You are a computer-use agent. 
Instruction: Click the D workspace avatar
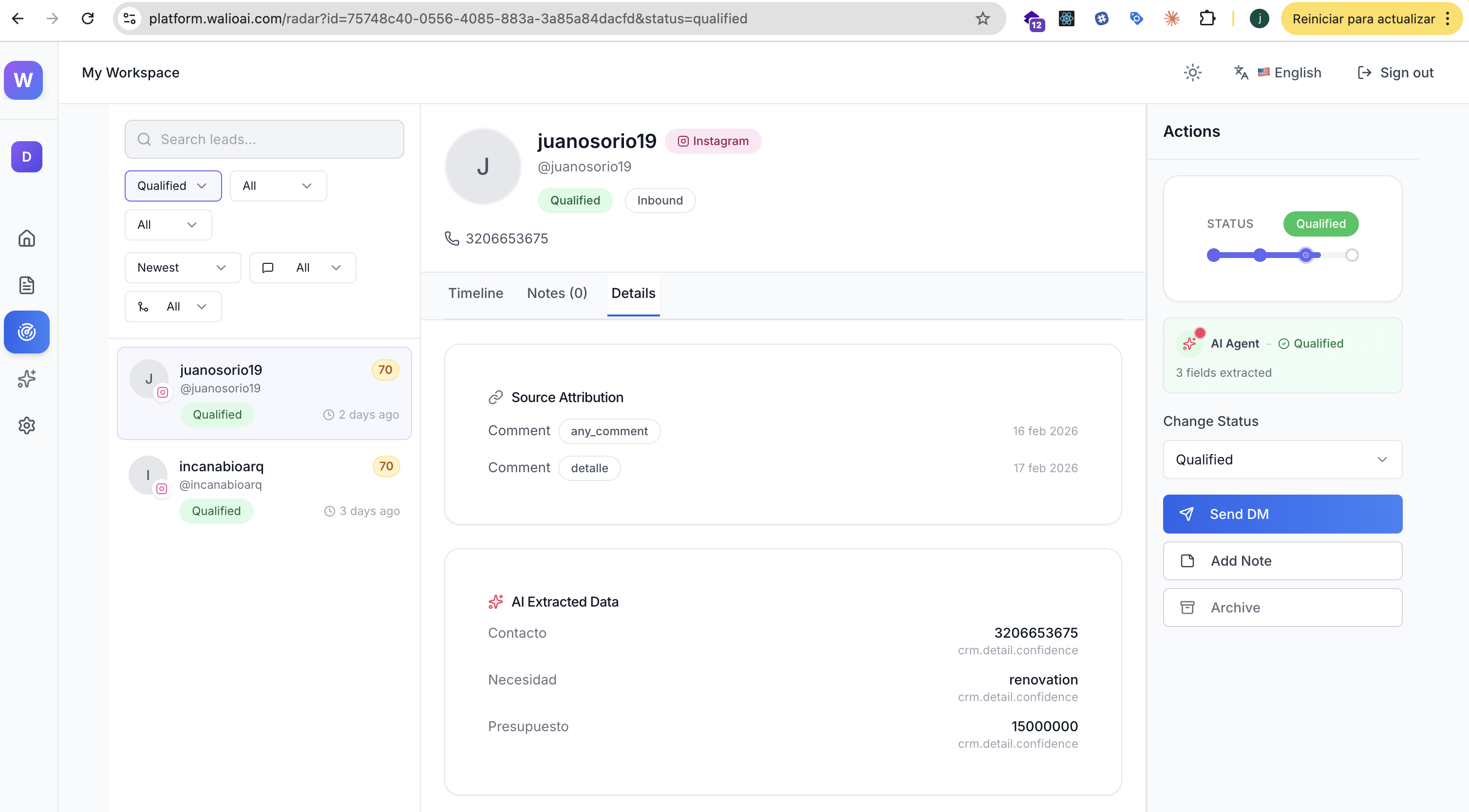point(26,157)
